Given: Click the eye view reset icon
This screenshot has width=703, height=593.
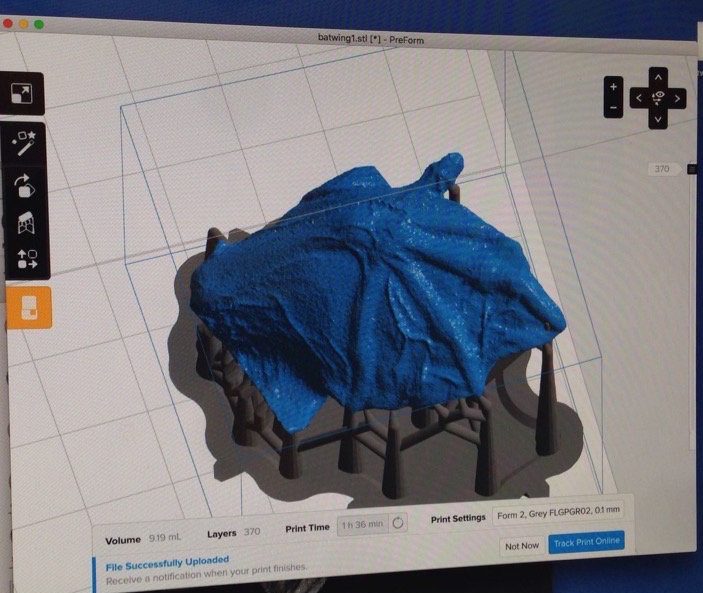Looking at the screenshot, I should pos(657,97).
